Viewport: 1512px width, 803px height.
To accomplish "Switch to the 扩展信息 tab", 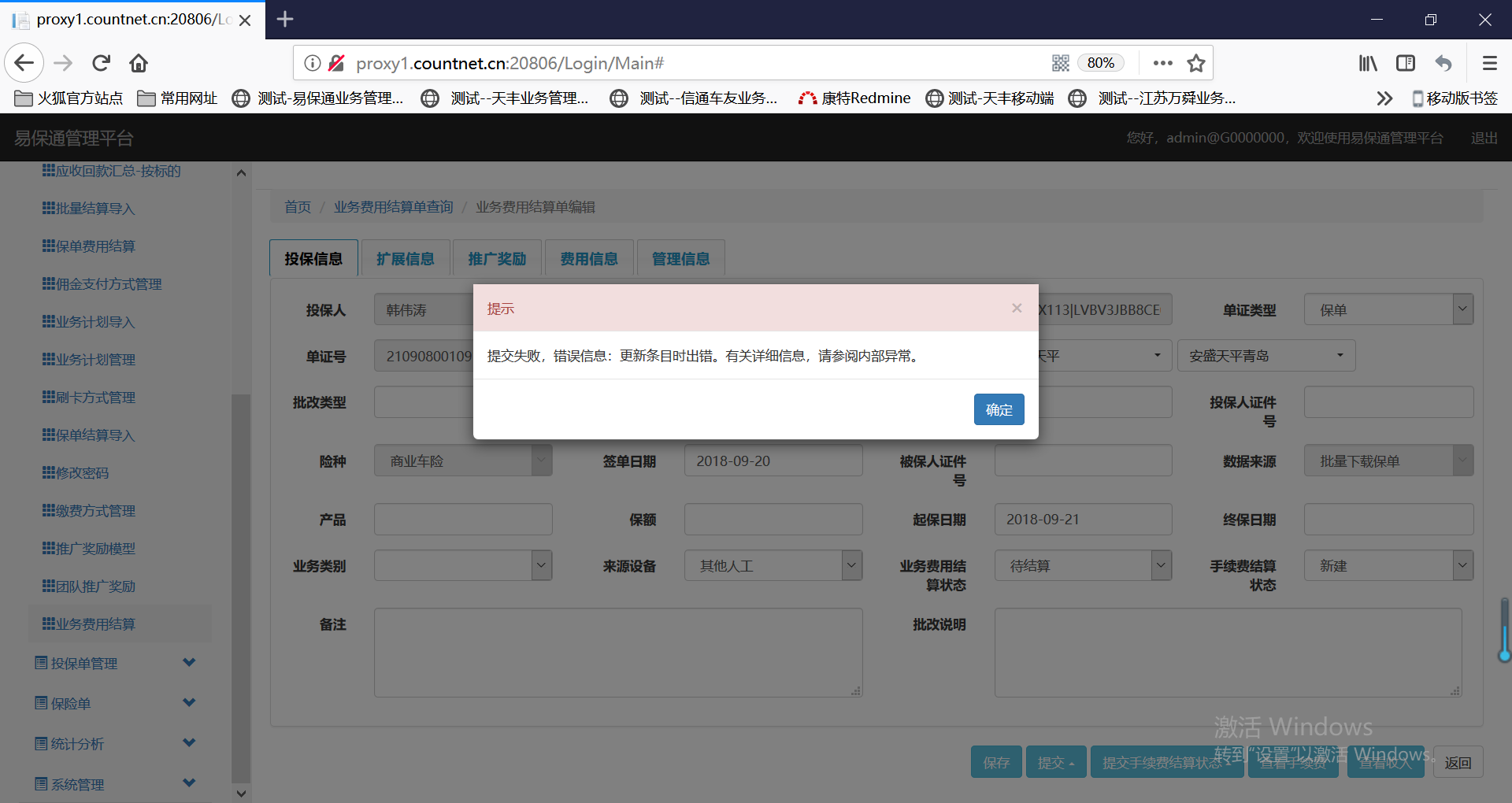I will (405, 258).
